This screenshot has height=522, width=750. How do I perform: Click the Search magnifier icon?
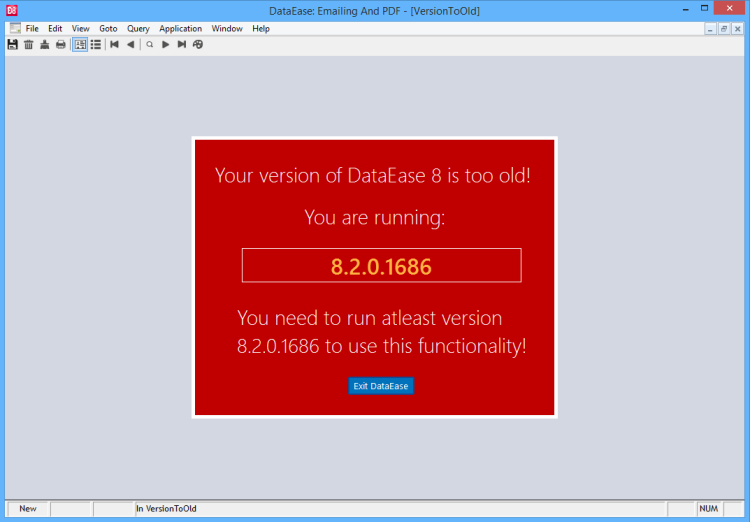click(x=150, y=44)
